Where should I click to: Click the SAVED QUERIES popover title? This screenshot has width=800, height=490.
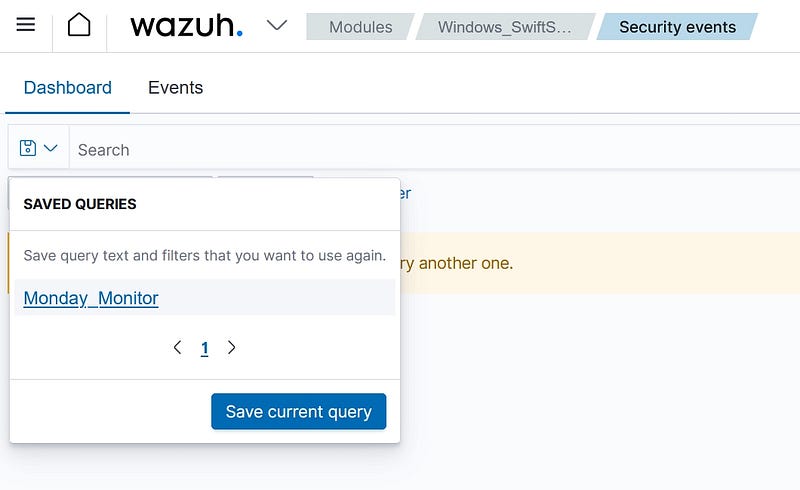pyautogui.click(x=80, y=204)
